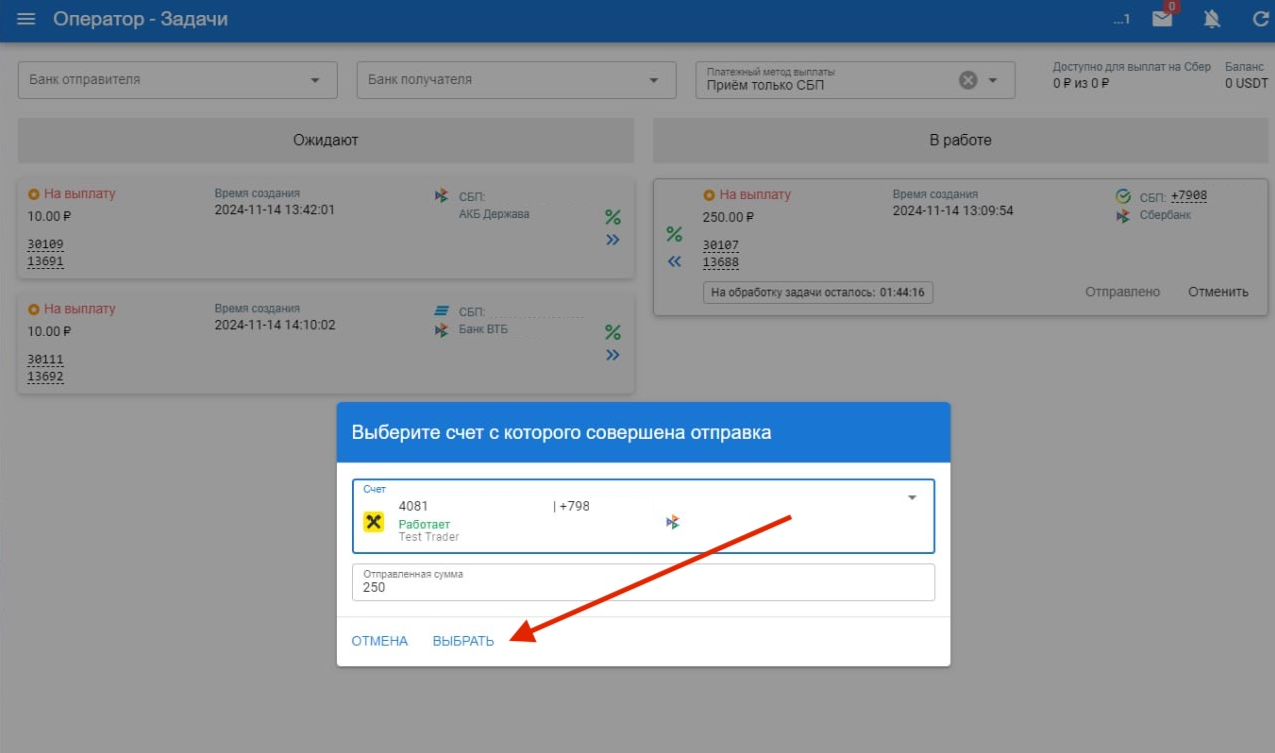Screen dimensions: 1275x753
Task: Open the hamburger navigation menu
Action: click(x=27, y=20)
